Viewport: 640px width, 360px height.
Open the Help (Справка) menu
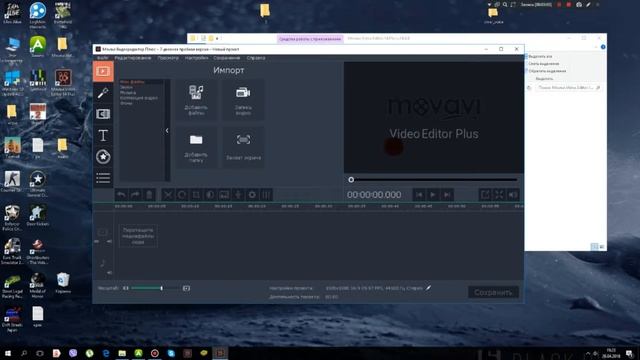click(256, 58)
